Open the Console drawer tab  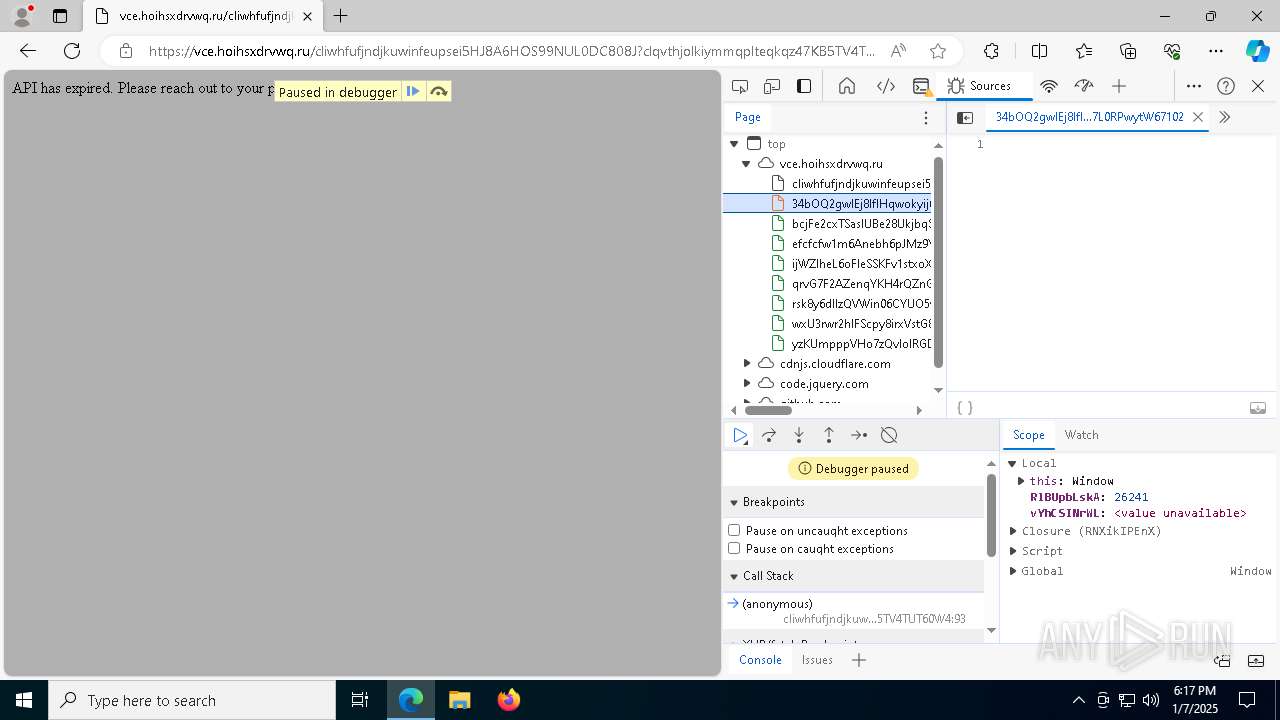[x=760, y=660]
